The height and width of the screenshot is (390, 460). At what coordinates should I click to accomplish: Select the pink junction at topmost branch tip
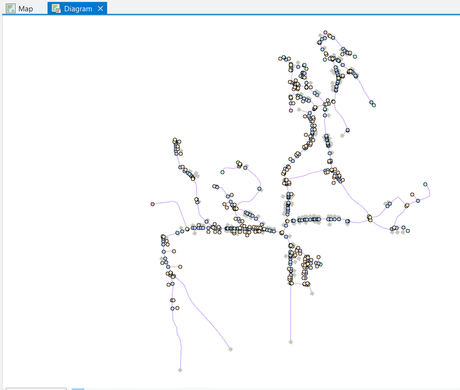325,32
